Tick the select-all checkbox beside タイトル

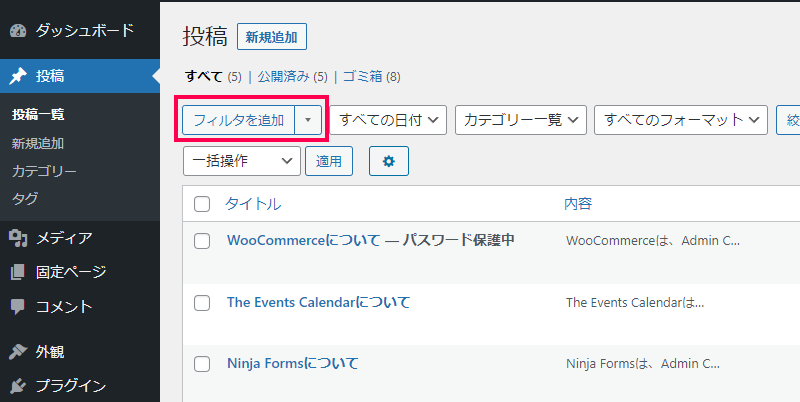click(202, 204)
